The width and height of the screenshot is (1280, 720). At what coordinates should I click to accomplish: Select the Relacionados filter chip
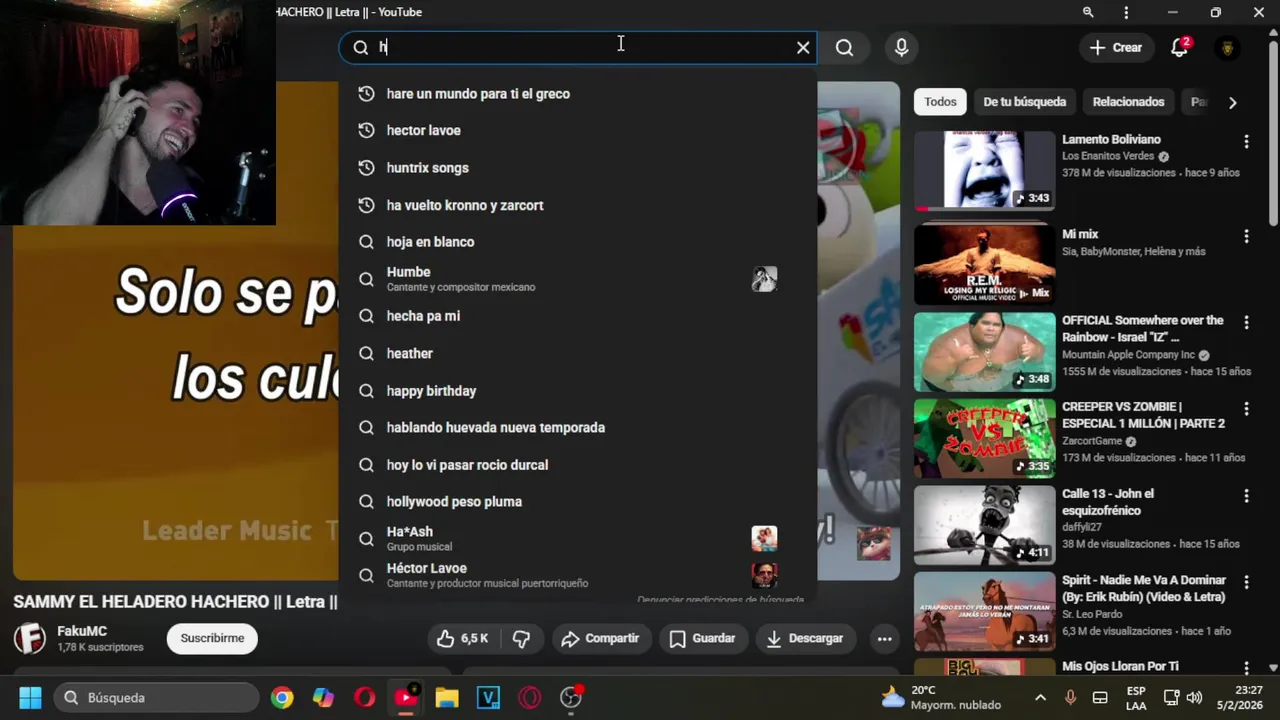[1128, 102]
